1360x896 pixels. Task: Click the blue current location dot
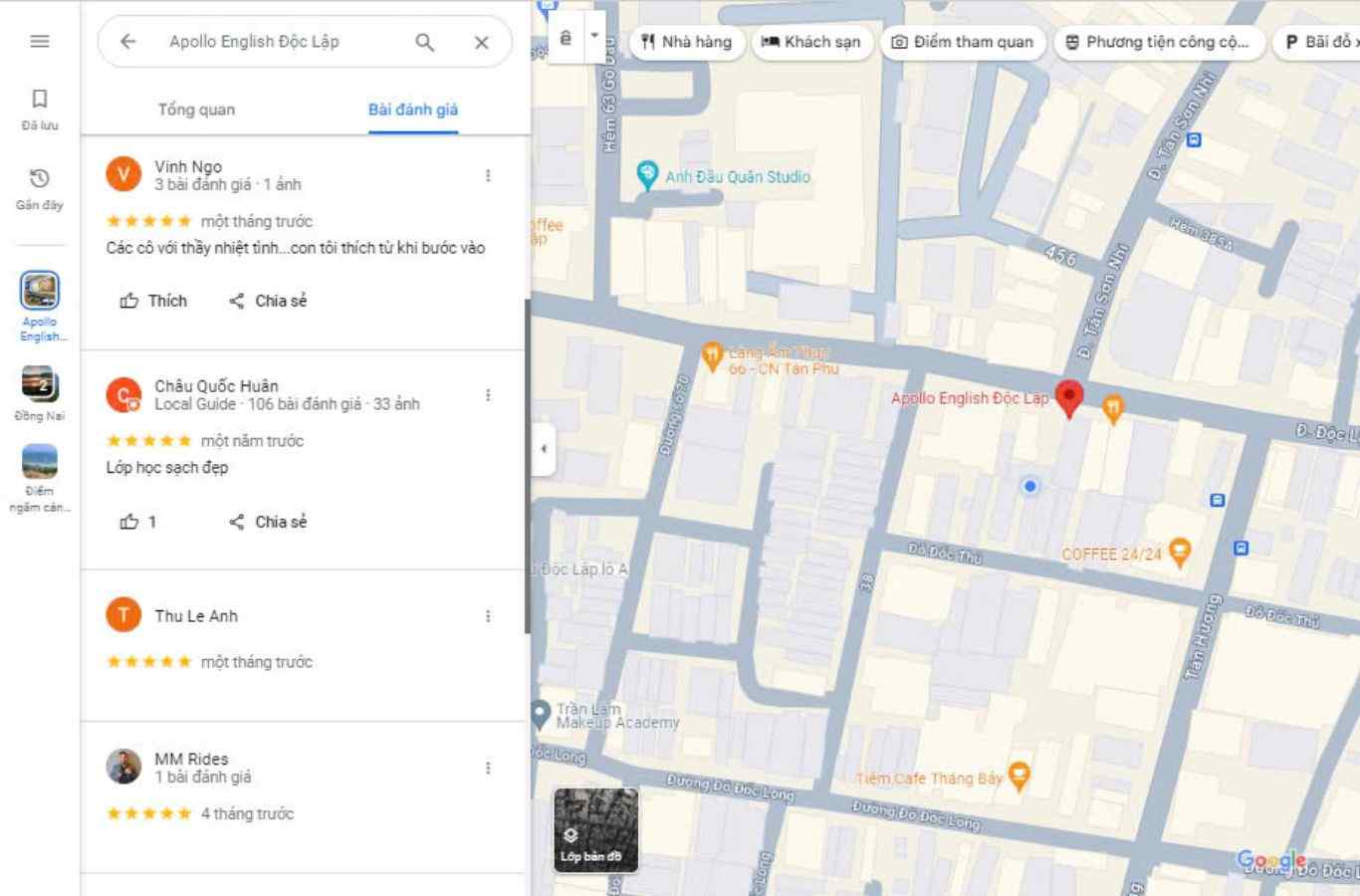[1030, 486]
